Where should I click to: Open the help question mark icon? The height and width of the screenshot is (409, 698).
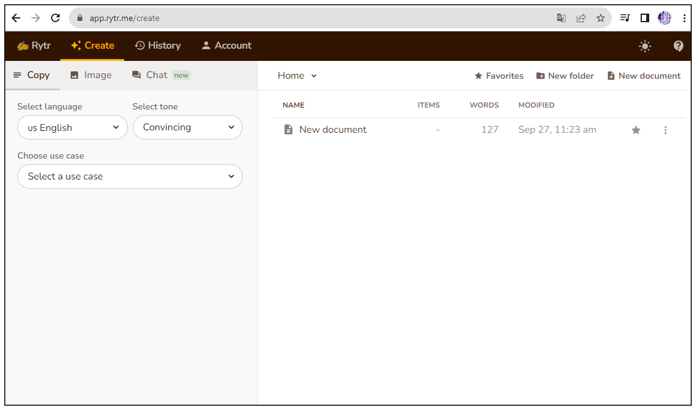[678, 46]
